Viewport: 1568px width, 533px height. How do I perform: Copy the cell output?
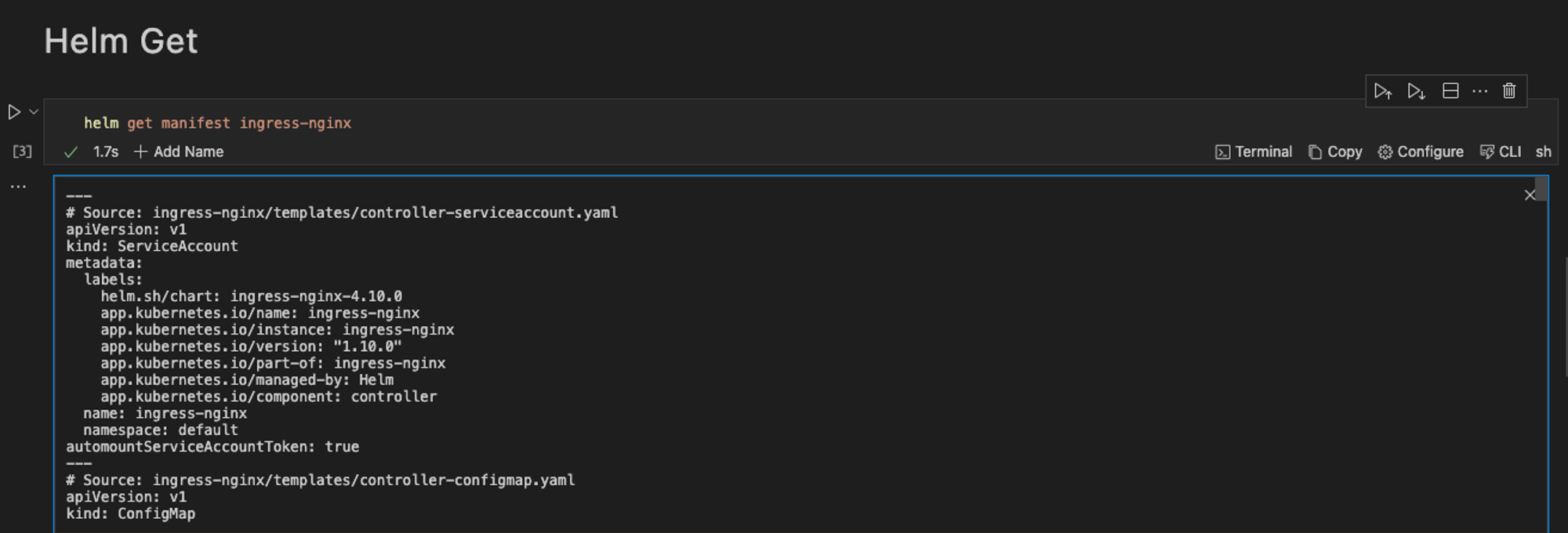click(1335, 152)
